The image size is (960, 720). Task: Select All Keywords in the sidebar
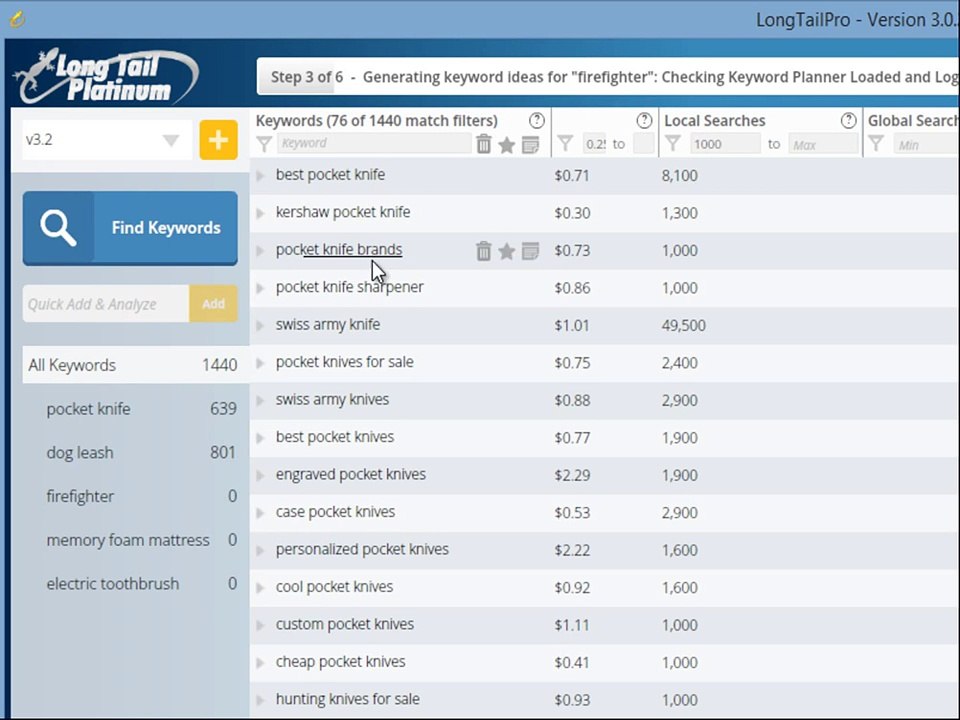[136, 365]
